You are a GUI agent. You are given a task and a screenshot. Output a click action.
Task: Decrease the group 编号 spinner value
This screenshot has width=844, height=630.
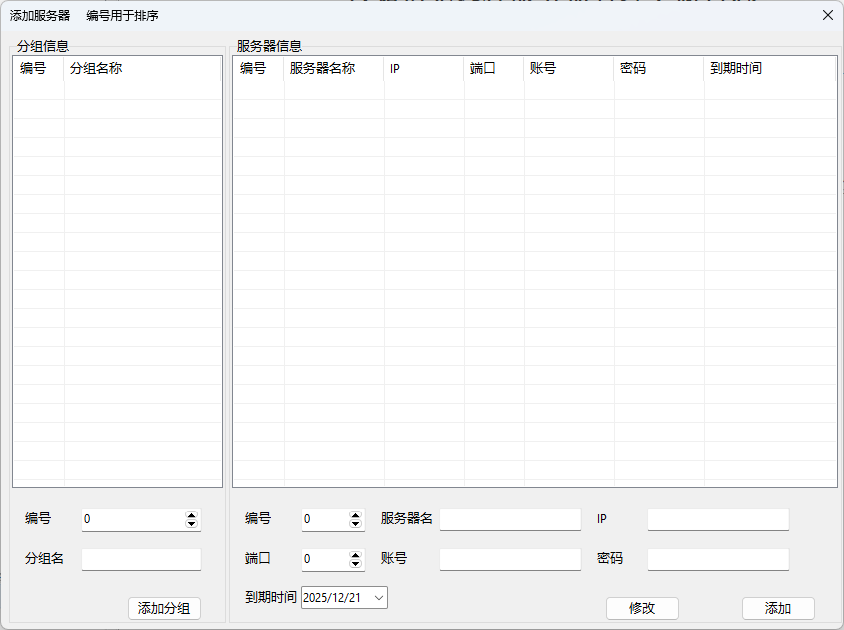pyautogui.click(x=192, y=524)
